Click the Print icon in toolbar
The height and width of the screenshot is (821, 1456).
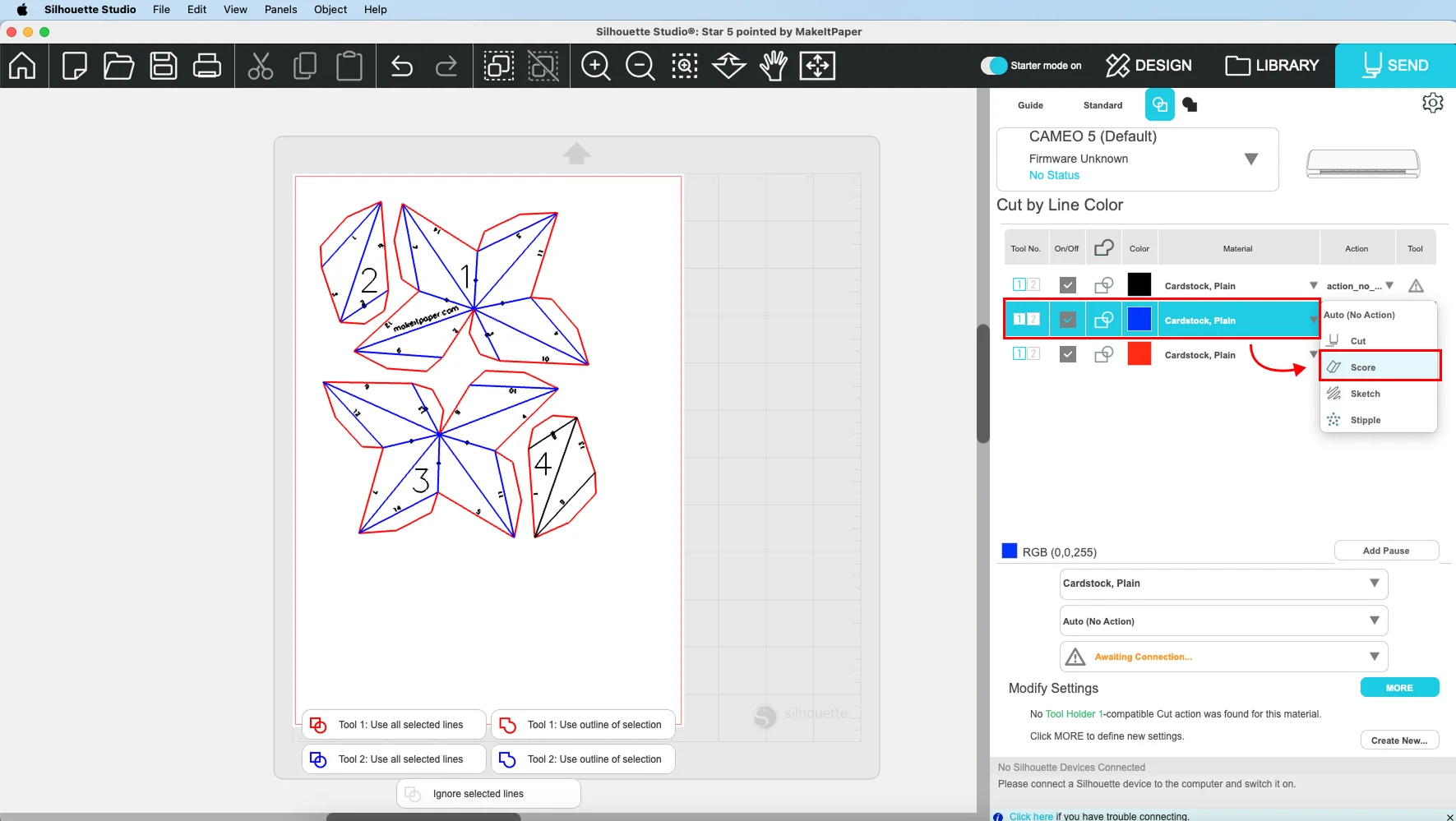(206, 65)
